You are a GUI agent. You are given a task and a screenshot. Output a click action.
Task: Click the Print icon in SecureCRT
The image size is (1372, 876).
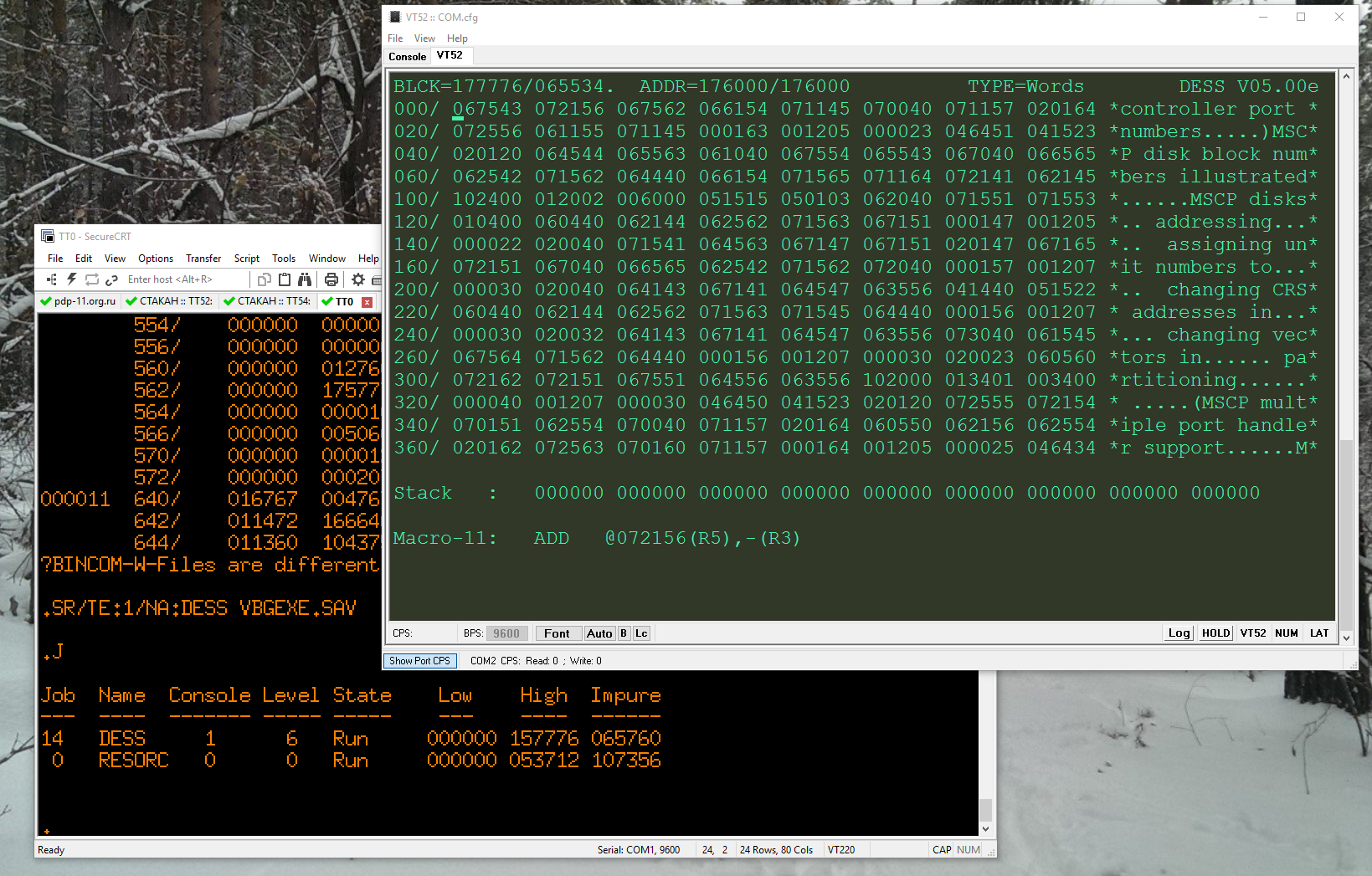[x=331, y=279]
